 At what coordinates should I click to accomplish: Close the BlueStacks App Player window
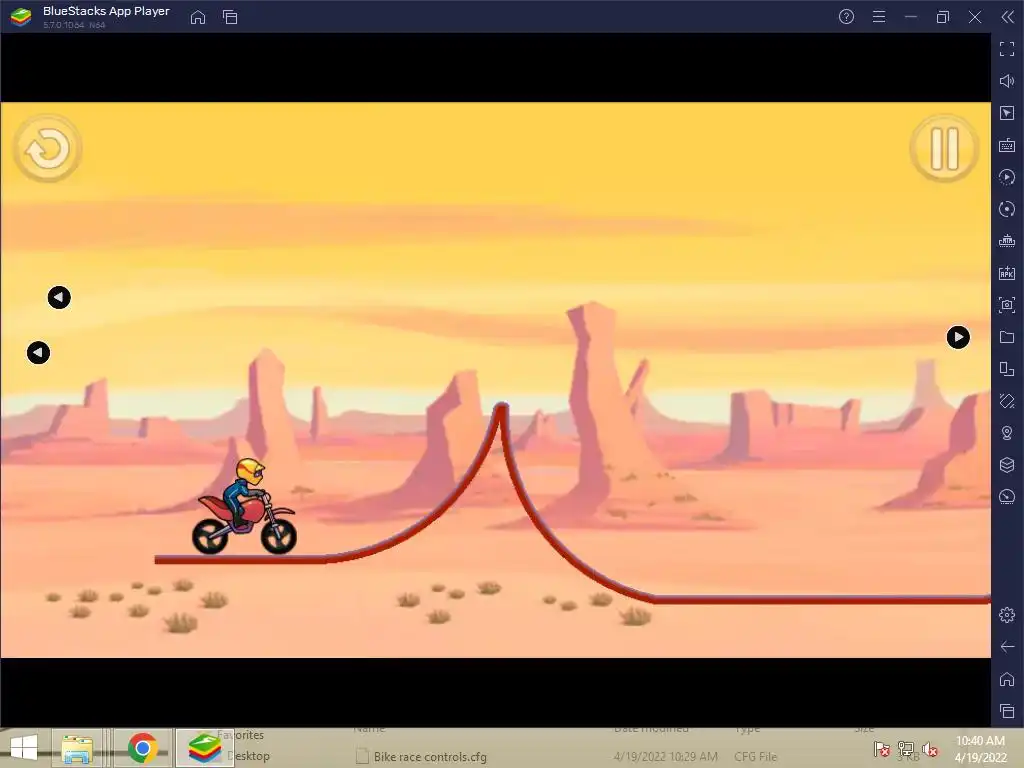(x=975, y=17)
